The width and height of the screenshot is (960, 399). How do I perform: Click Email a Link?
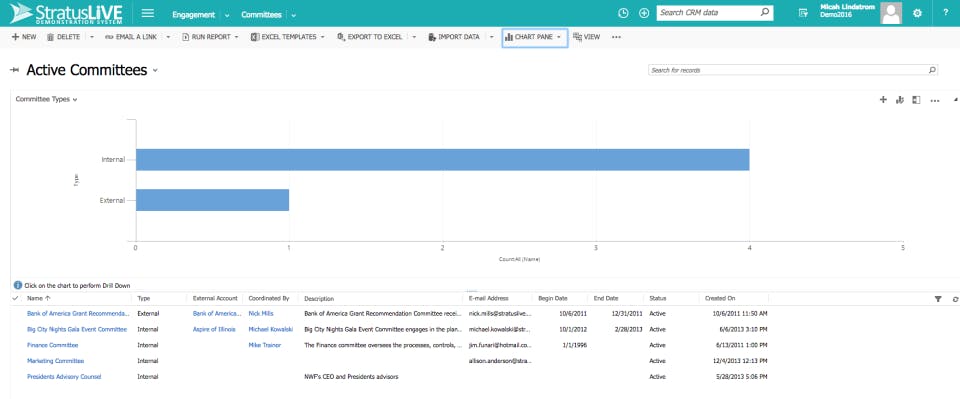click(131, 37)
